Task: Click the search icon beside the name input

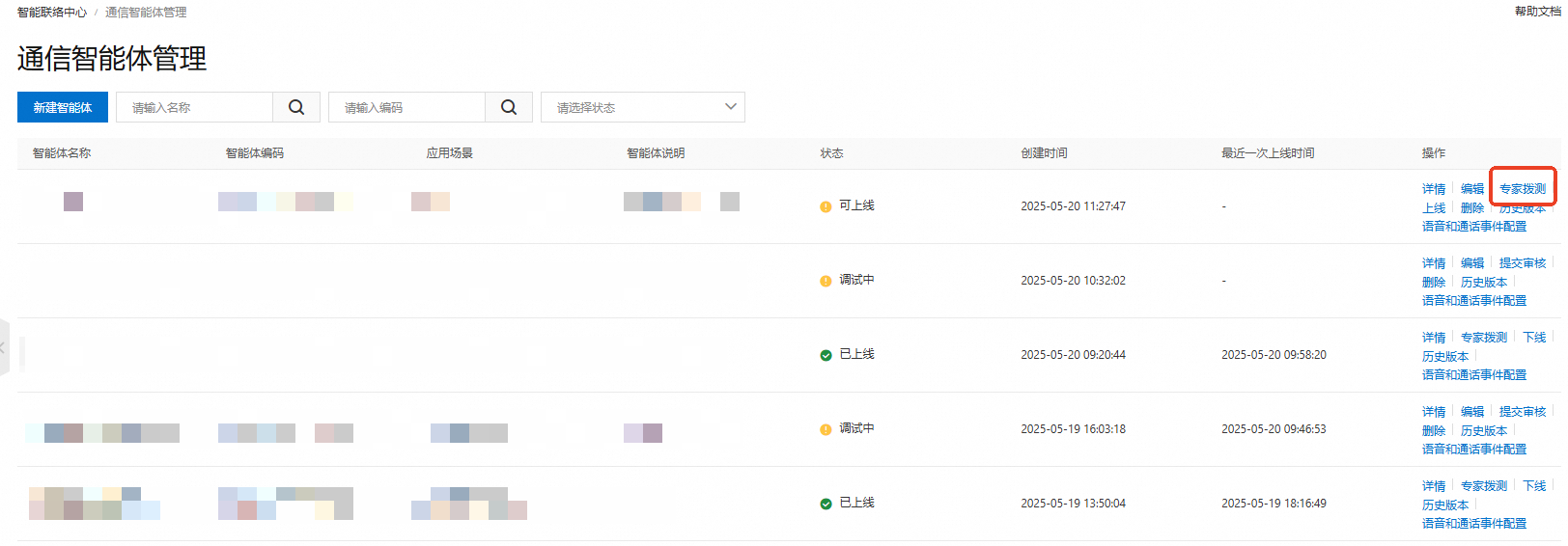Action: [296, 107]
